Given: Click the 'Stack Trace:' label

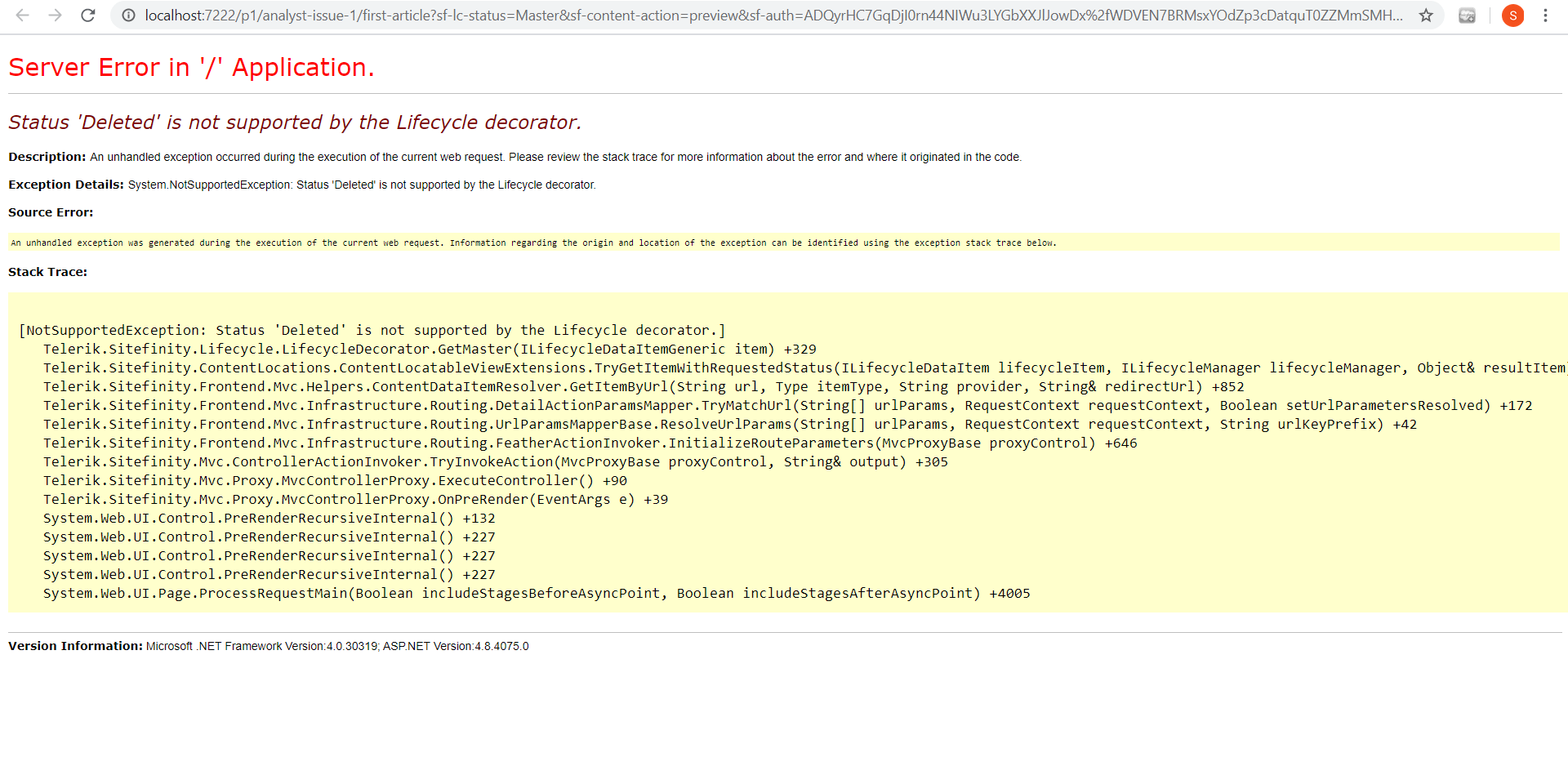Looking at the screenshot, I should [x=47, y=272].
